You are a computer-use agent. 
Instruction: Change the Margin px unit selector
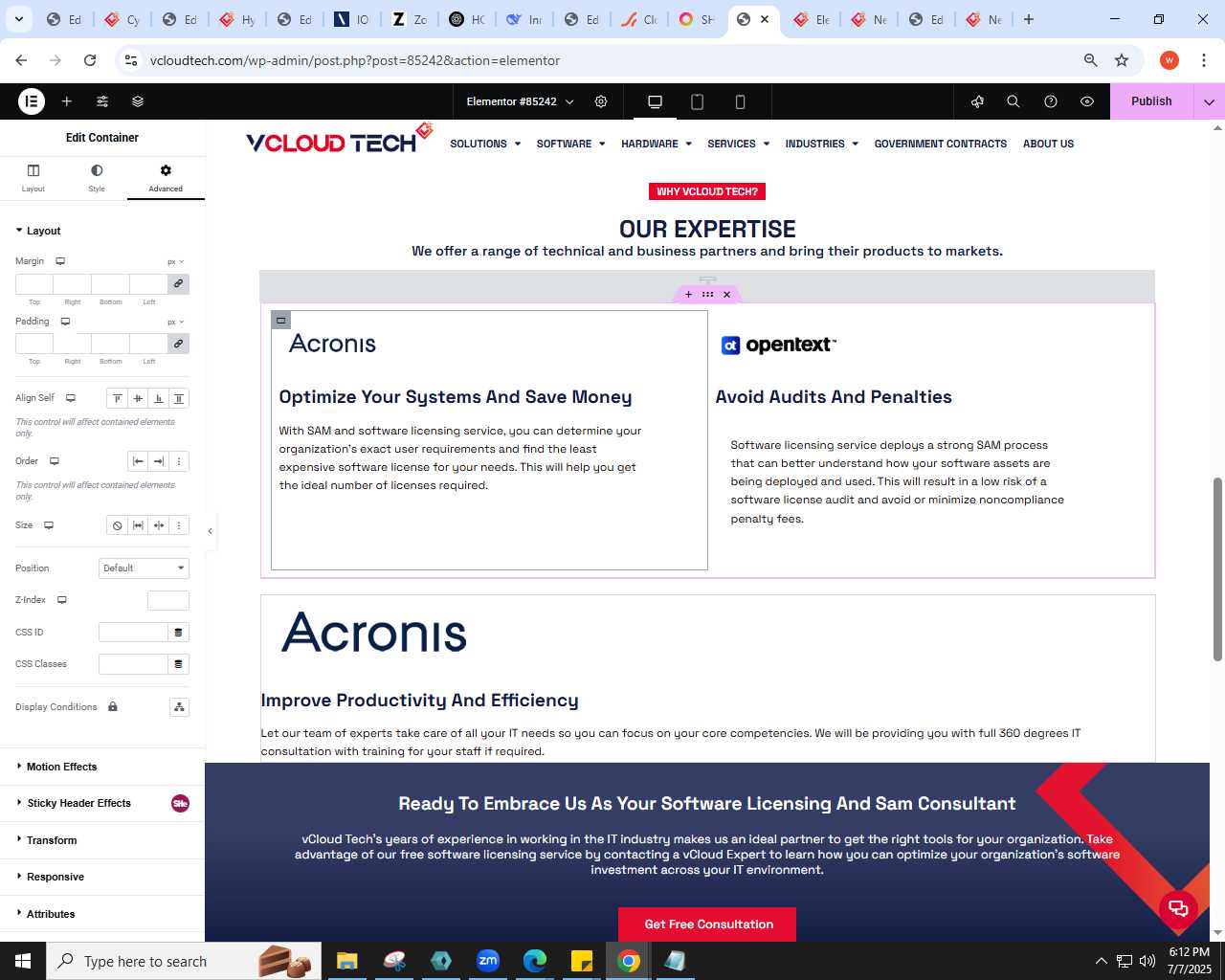click(176, 261)
